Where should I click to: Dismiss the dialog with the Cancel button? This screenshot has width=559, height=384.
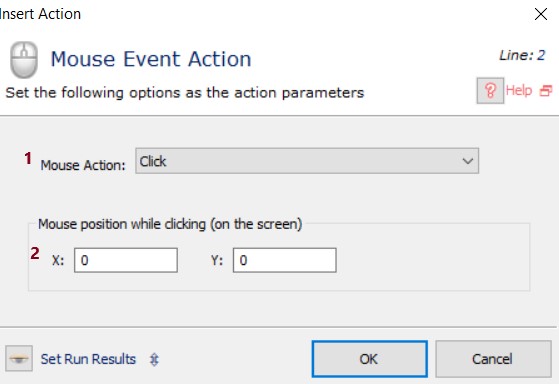[493, 359]
